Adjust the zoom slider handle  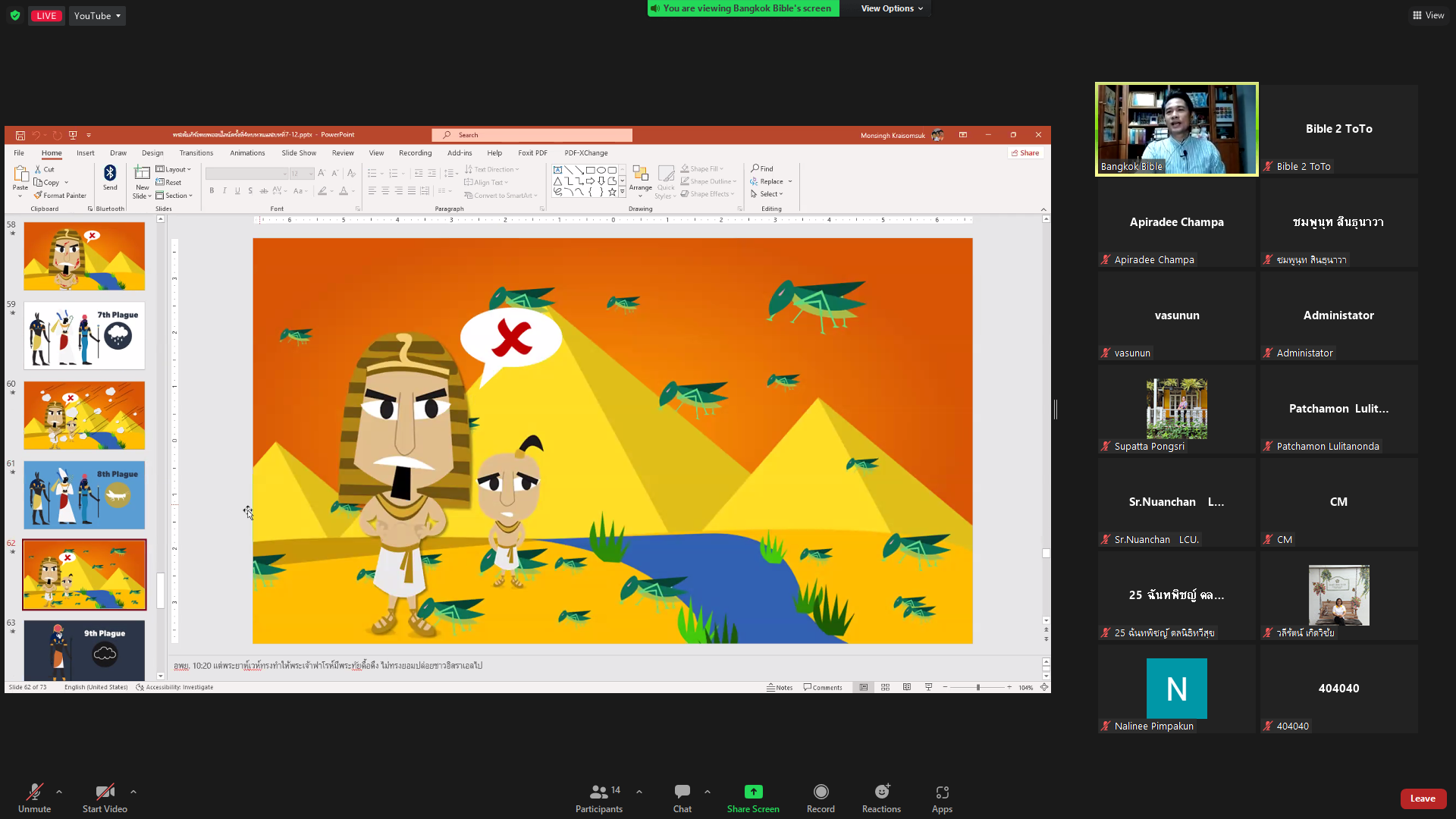tap(977, 687)
